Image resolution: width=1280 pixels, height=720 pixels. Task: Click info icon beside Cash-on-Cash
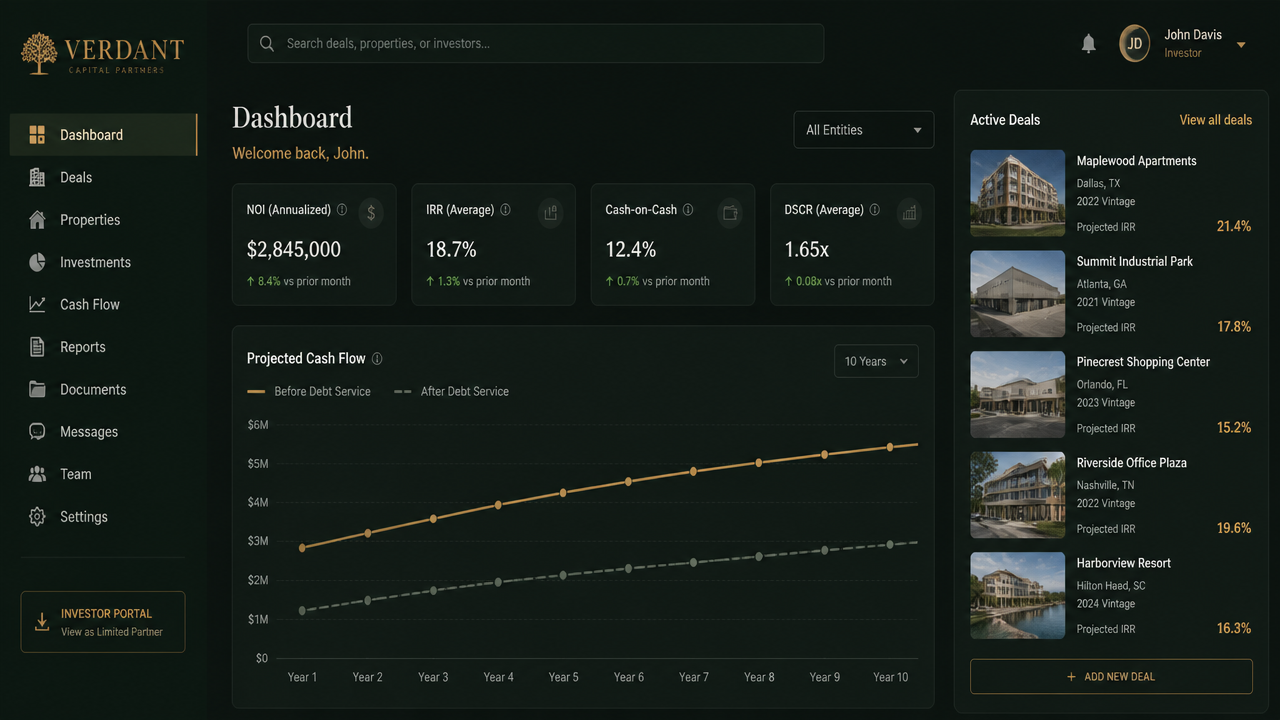click(x=689, y=210)
